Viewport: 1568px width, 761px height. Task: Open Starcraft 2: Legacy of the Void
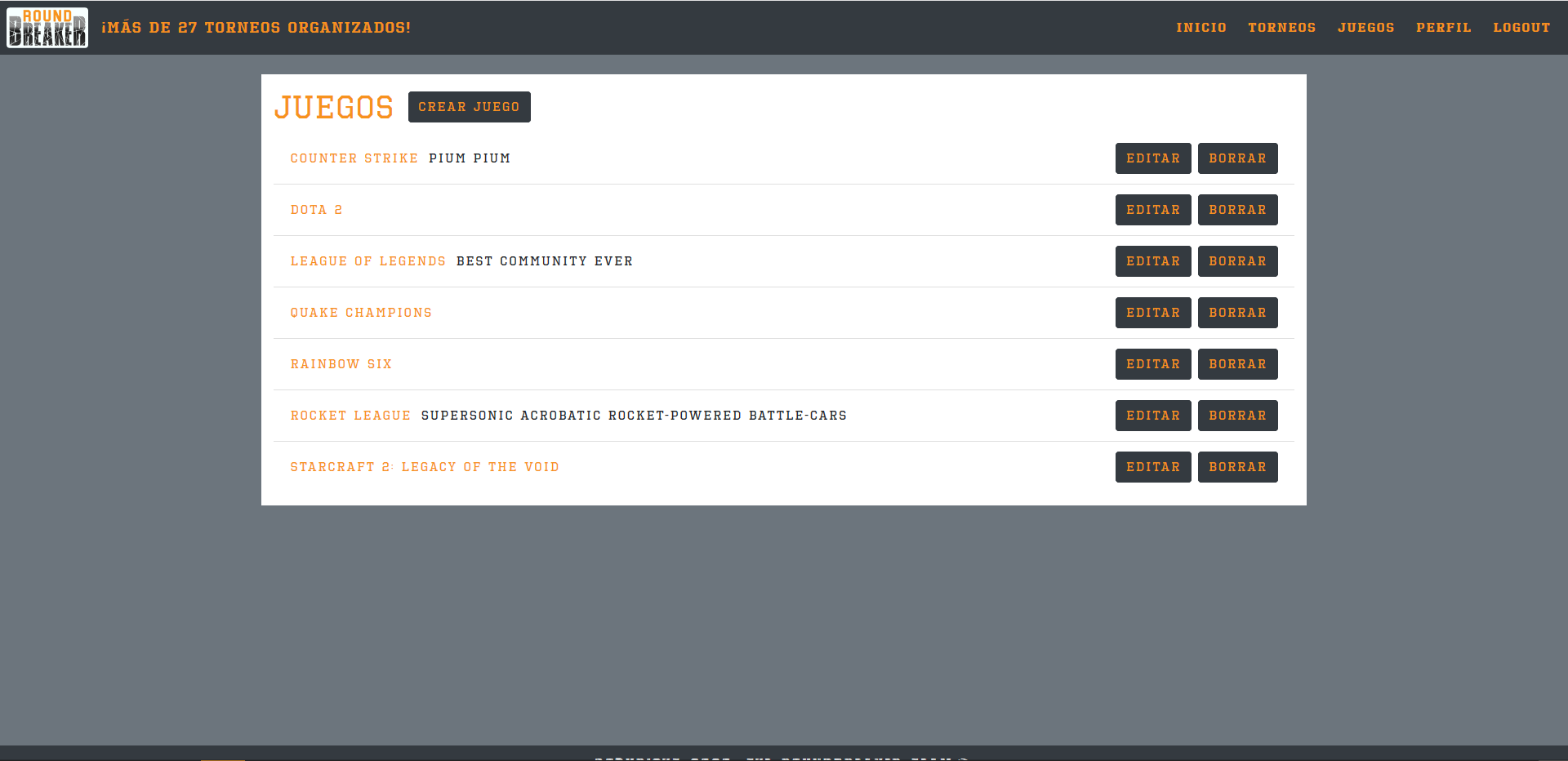[425, 467]
